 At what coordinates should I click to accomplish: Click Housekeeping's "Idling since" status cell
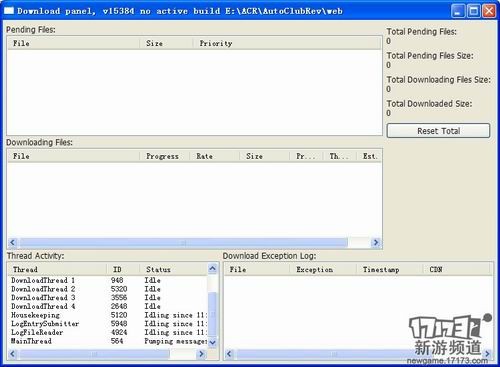[175, 315]
